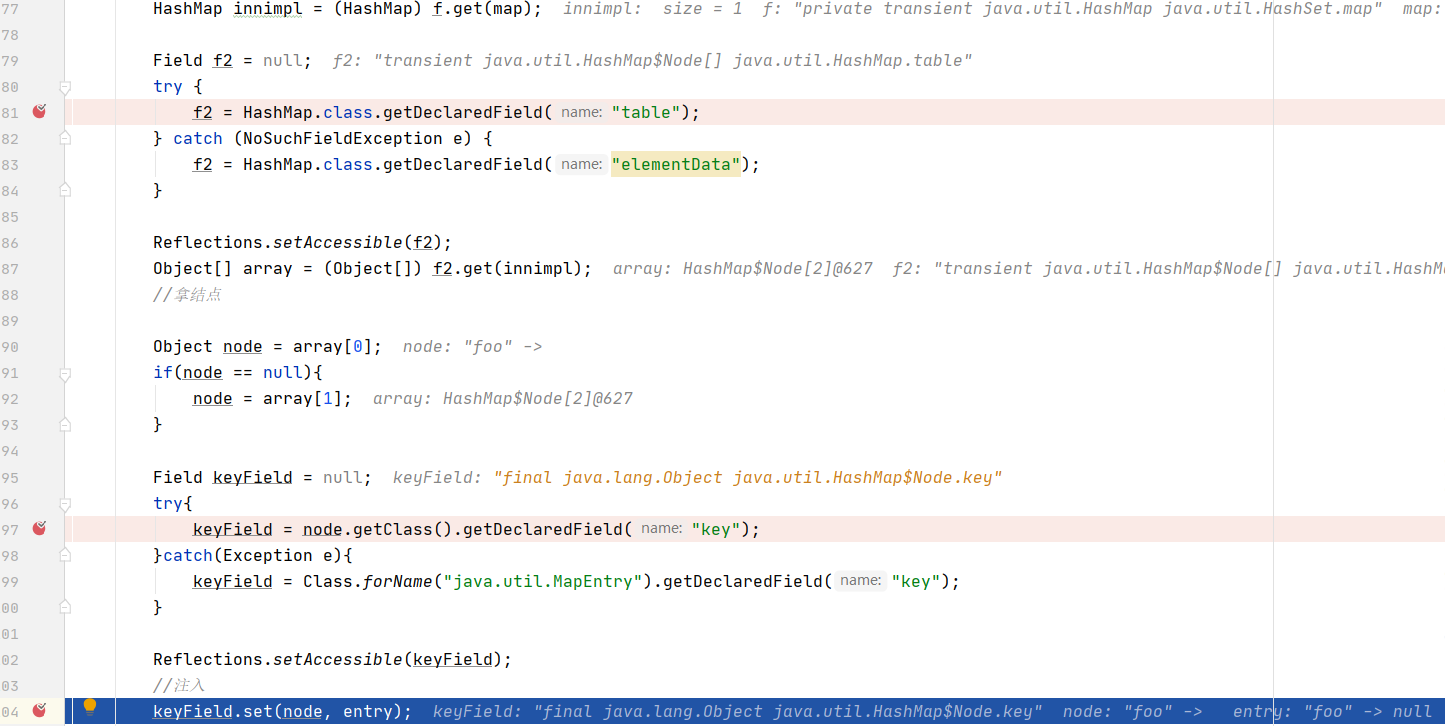
Task: Toggle the breakpoint at keyField getDeclaredField line 97
Action: tap(39, 528)
